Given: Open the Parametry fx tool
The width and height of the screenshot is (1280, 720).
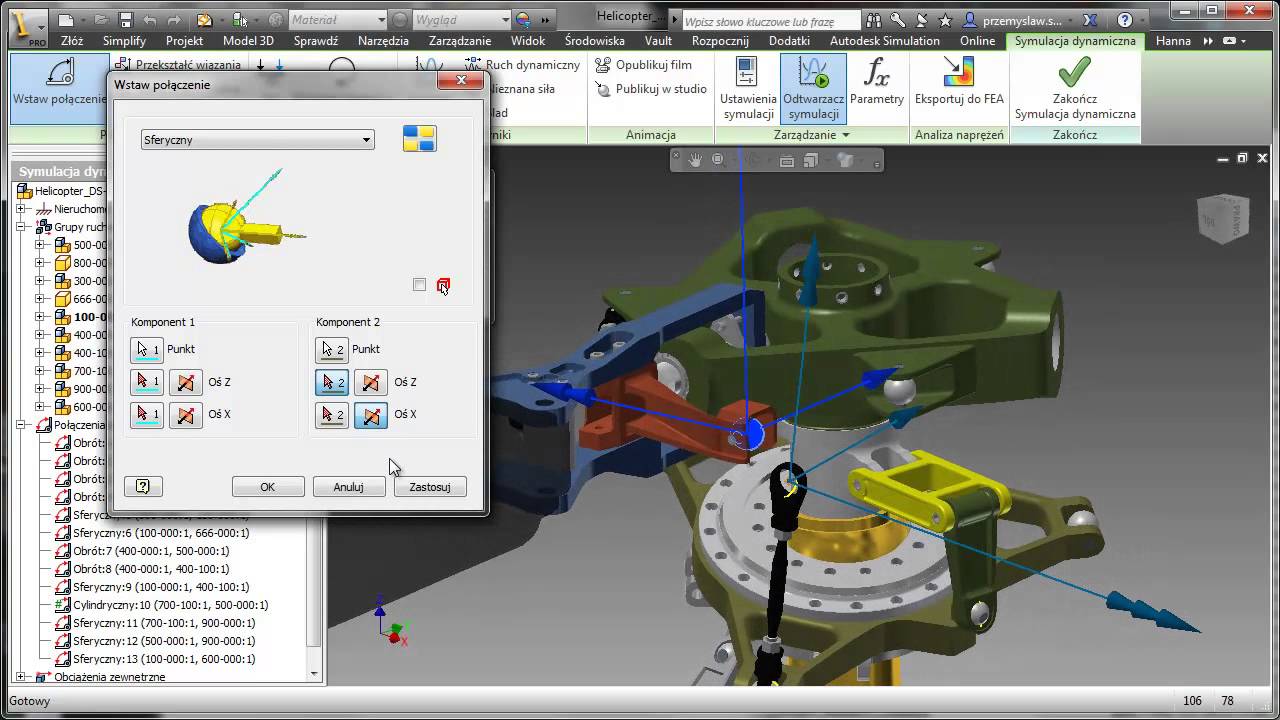Looking at the screenshot, I should point(877,82).
